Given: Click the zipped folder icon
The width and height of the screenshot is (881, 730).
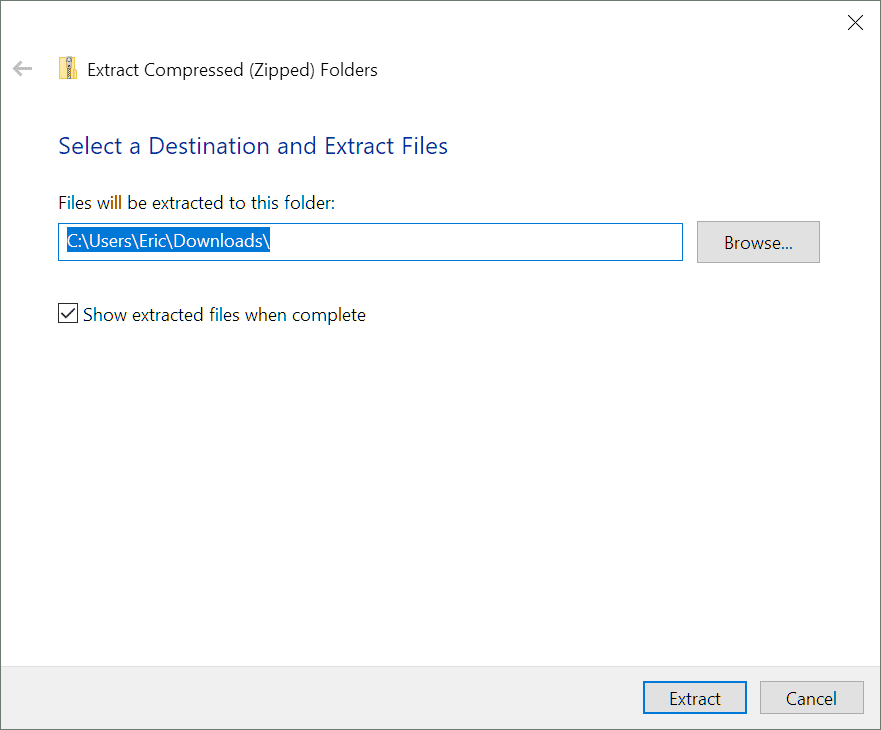Looking at the screenshot, I should click(x=68, y=69).
